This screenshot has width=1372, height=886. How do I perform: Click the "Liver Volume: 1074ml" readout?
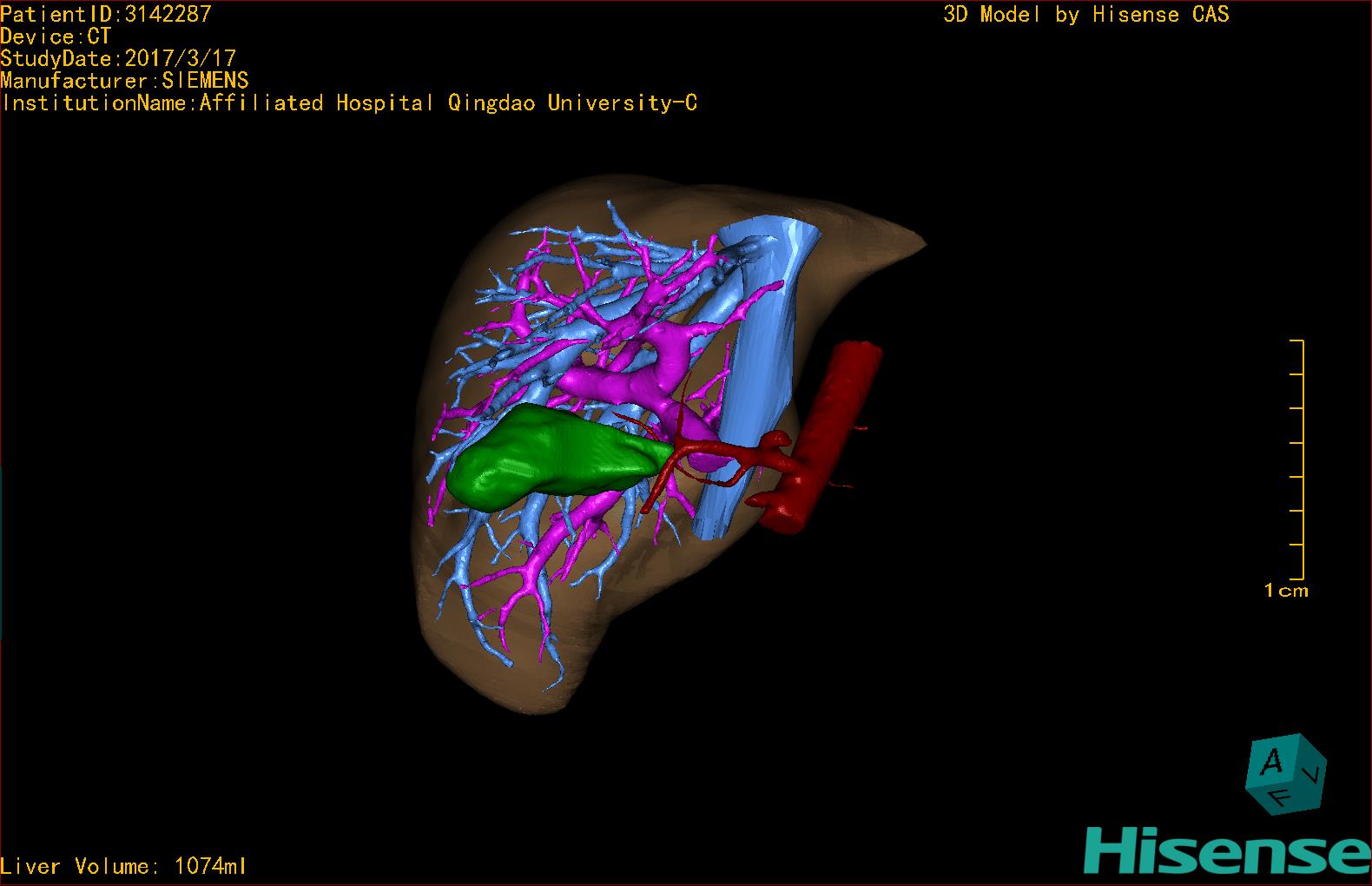(x=123, y=866)
